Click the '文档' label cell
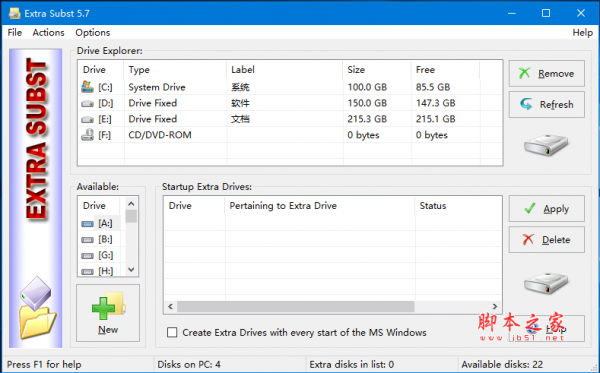 point(240,119)
